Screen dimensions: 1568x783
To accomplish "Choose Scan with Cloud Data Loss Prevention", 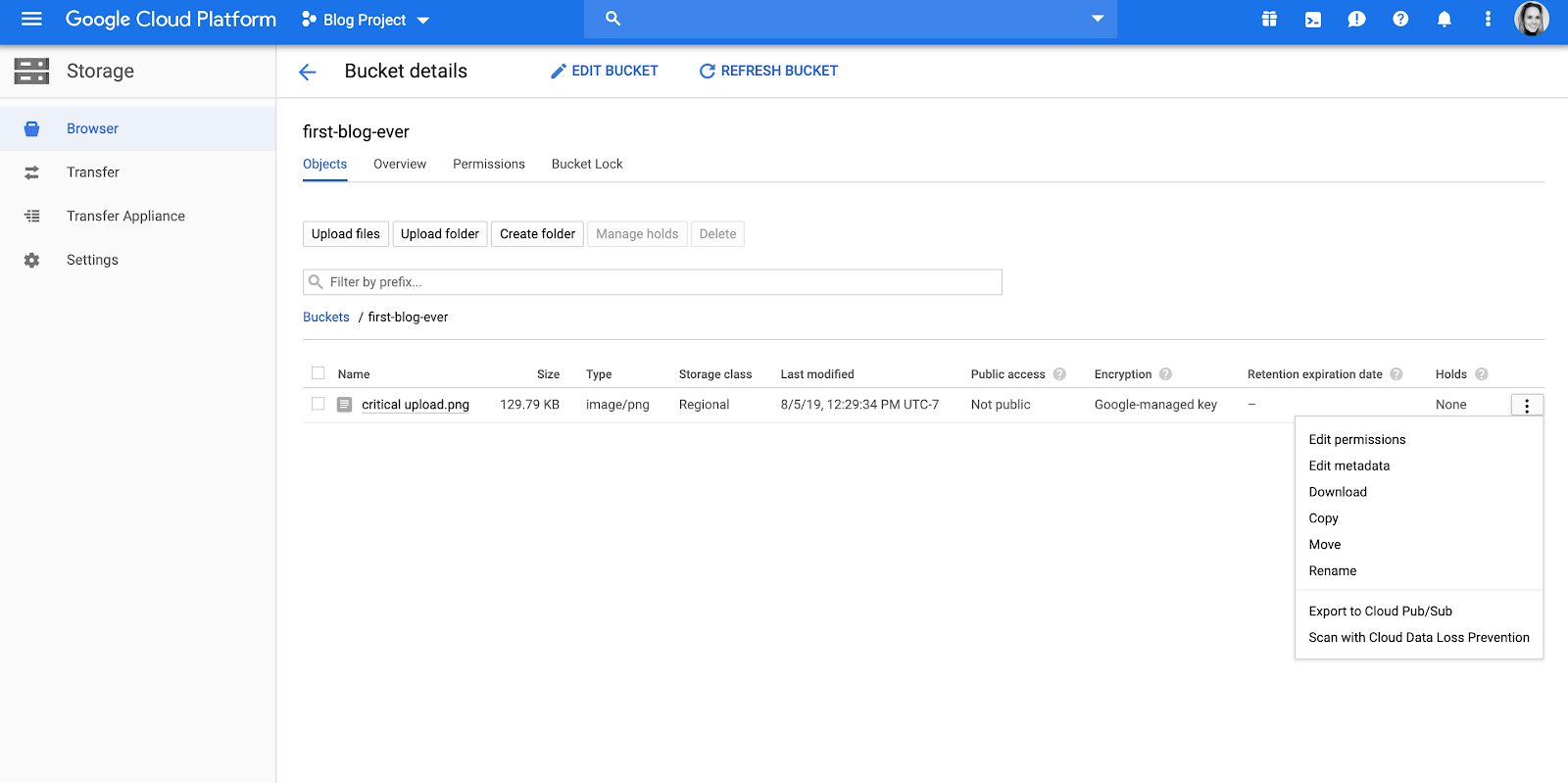I will click(x=1419, y=638).
